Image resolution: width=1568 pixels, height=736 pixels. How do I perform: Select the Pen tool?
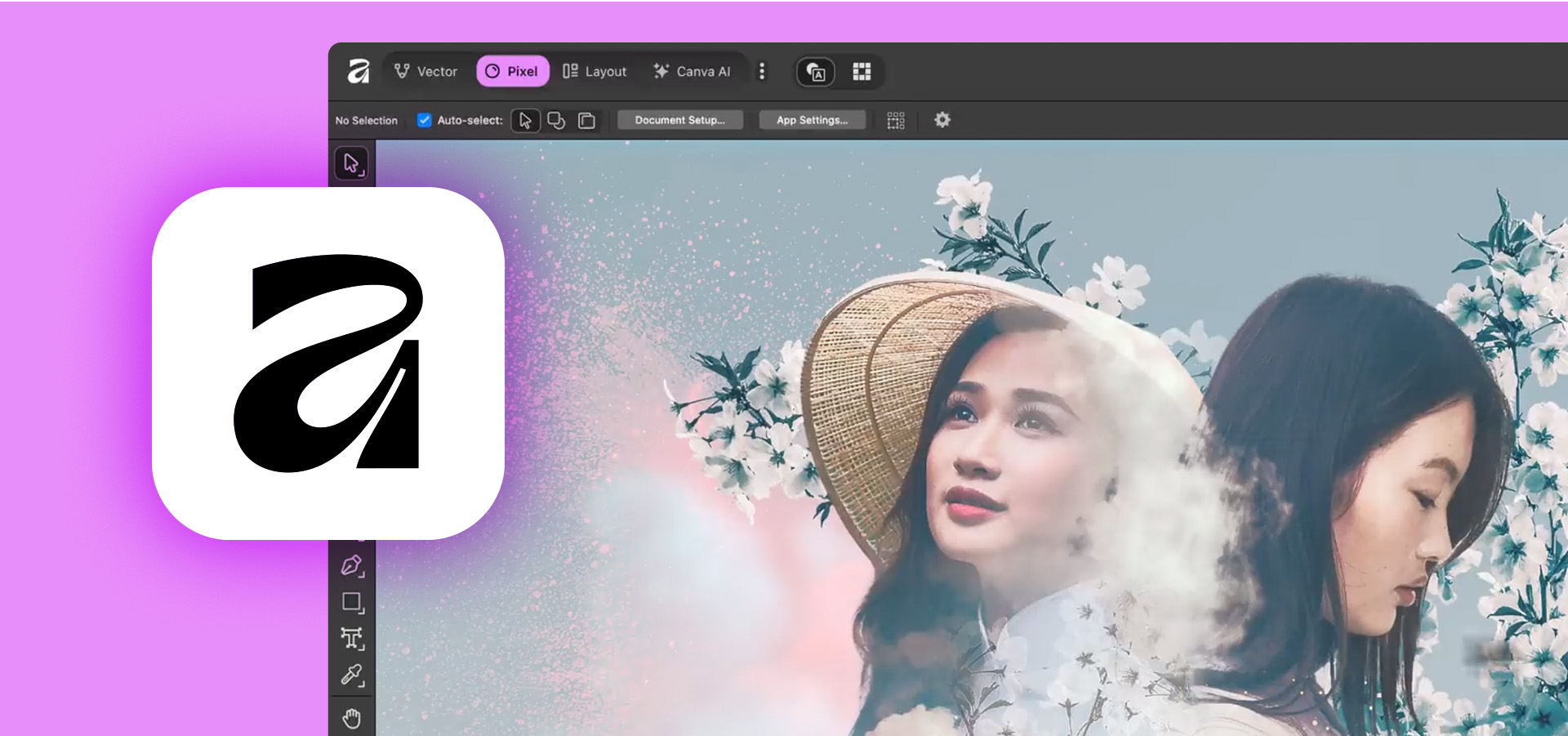point(352,565)
